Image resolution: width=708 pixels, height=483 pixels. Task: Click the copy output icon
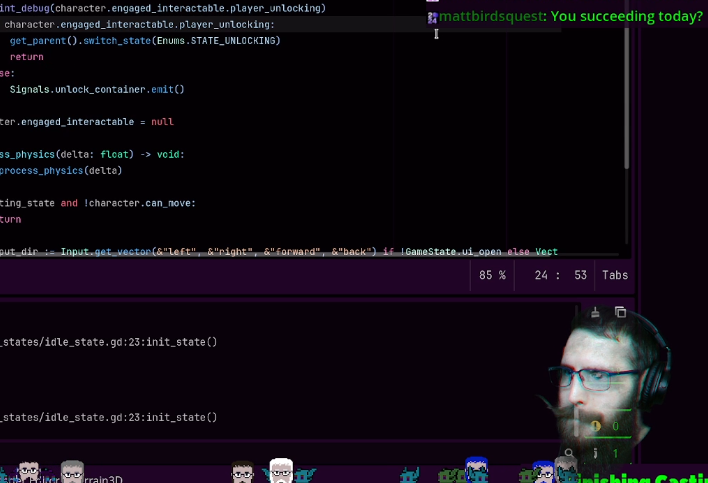coord(620,313)
